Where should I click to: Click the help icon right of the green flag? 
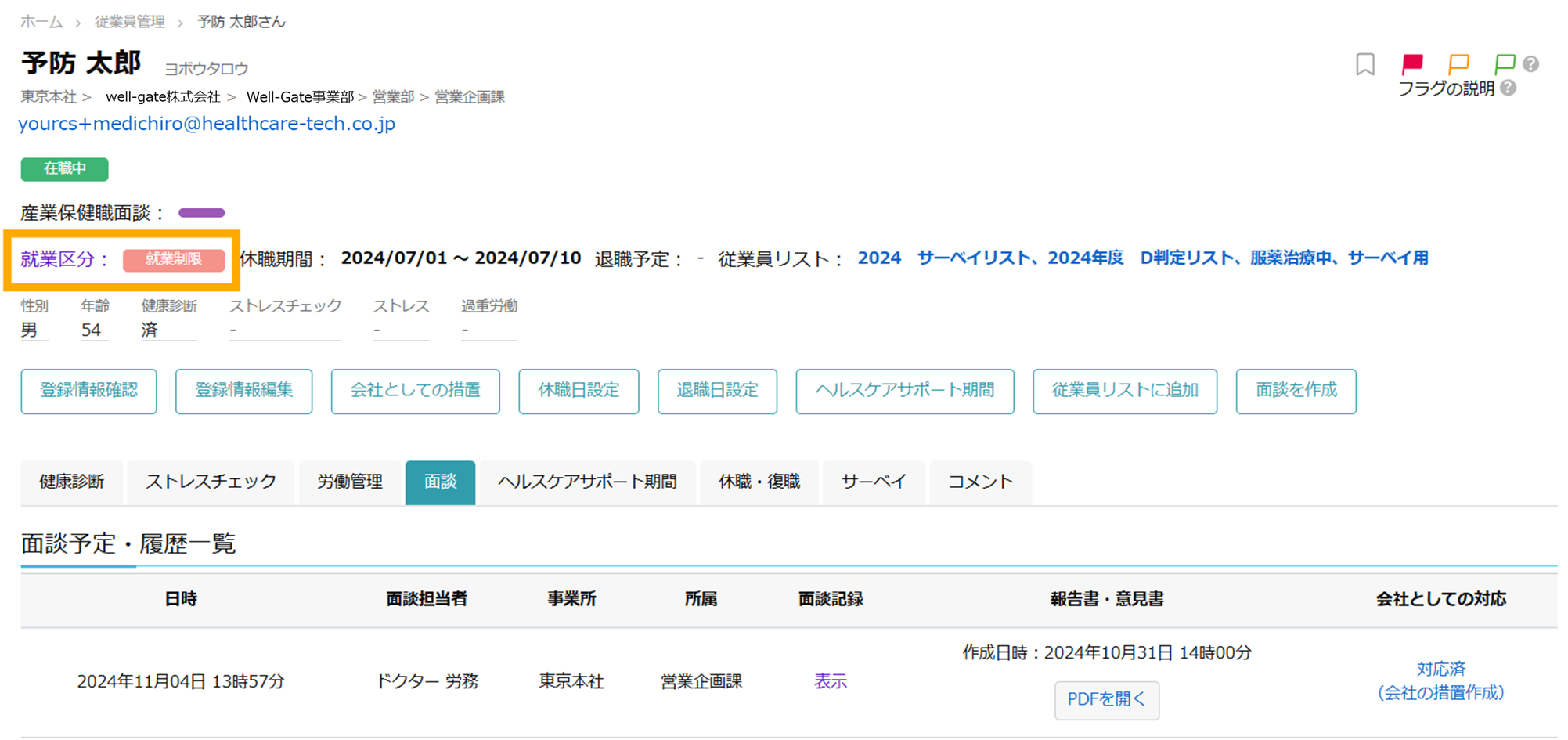pyautogui.click(x=1531, y=64)
